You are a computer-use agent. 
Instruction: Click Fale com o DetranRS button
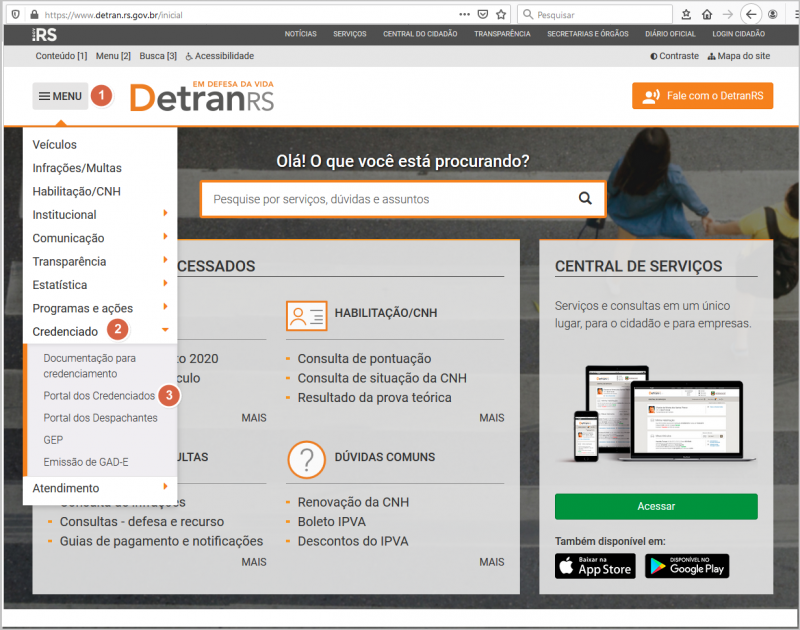click(703, 96)
